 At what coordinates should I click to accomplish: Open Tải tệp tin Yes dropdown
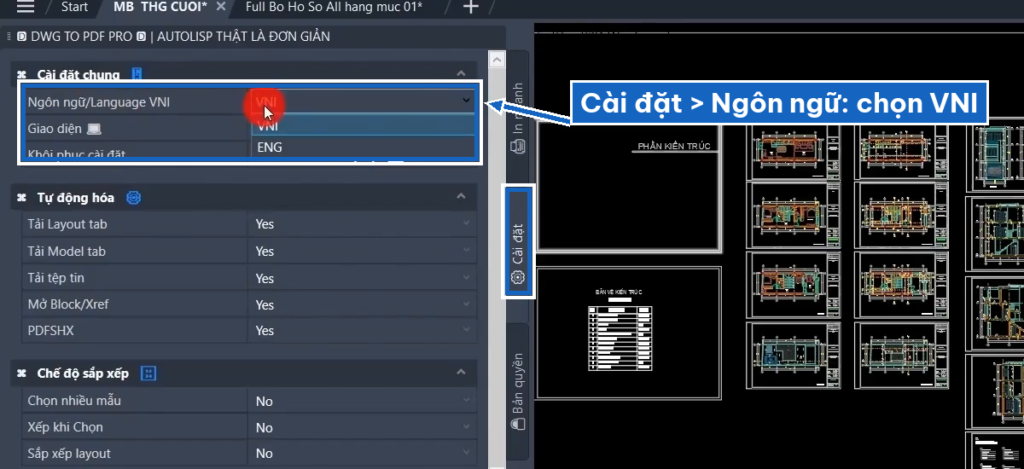pyautogui.click(x=362, y=278)
